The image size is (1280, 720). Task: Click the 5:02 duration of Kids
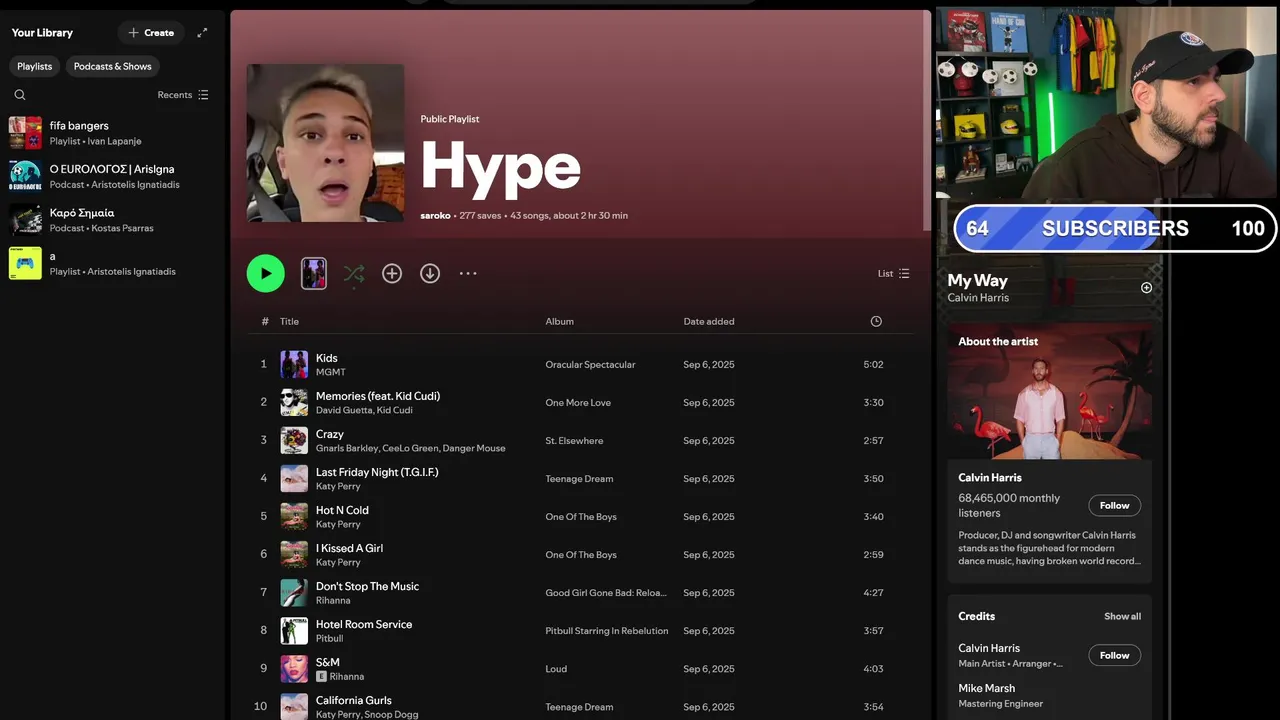pos(873,365)
